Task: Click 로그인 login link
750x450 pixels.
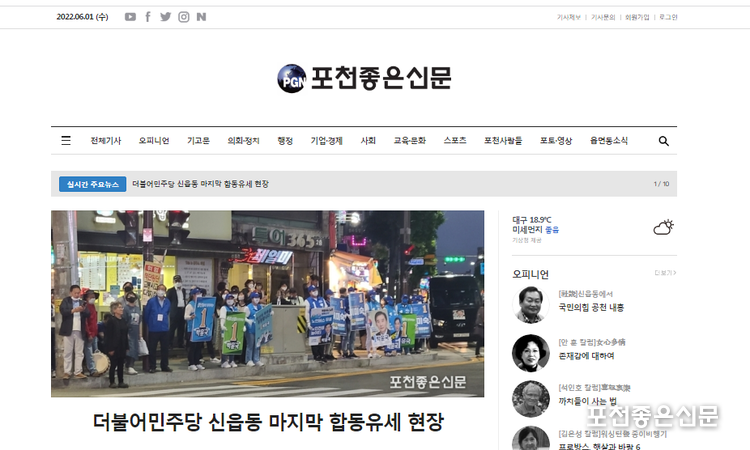Action: tap(668, 17)
